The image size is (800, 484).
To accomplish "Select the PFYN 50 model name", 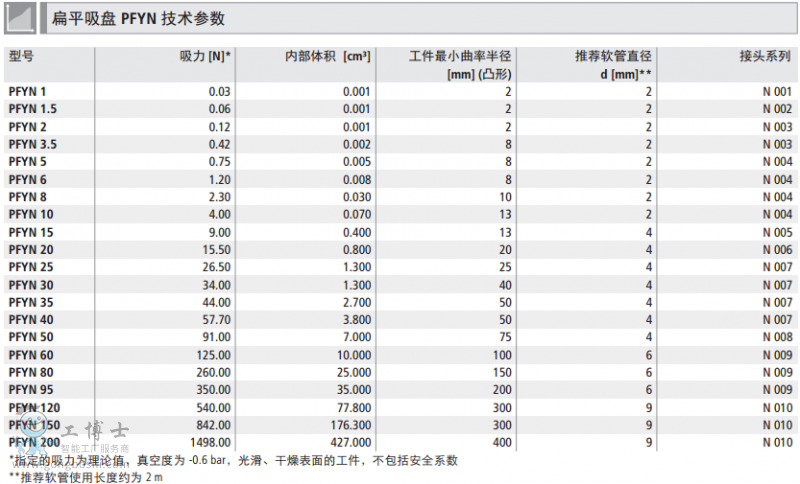I will 31,338.
